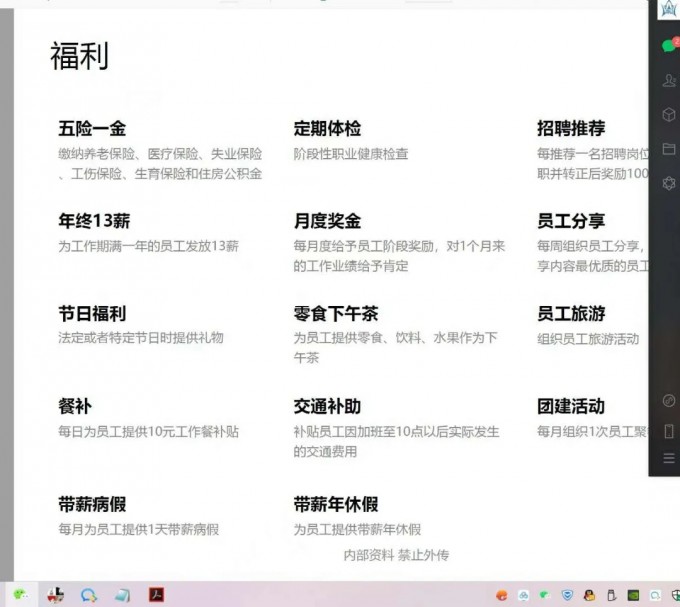The image size is (680, 607).
Task: Click orange tray icon
Action: tap(502, 595)
